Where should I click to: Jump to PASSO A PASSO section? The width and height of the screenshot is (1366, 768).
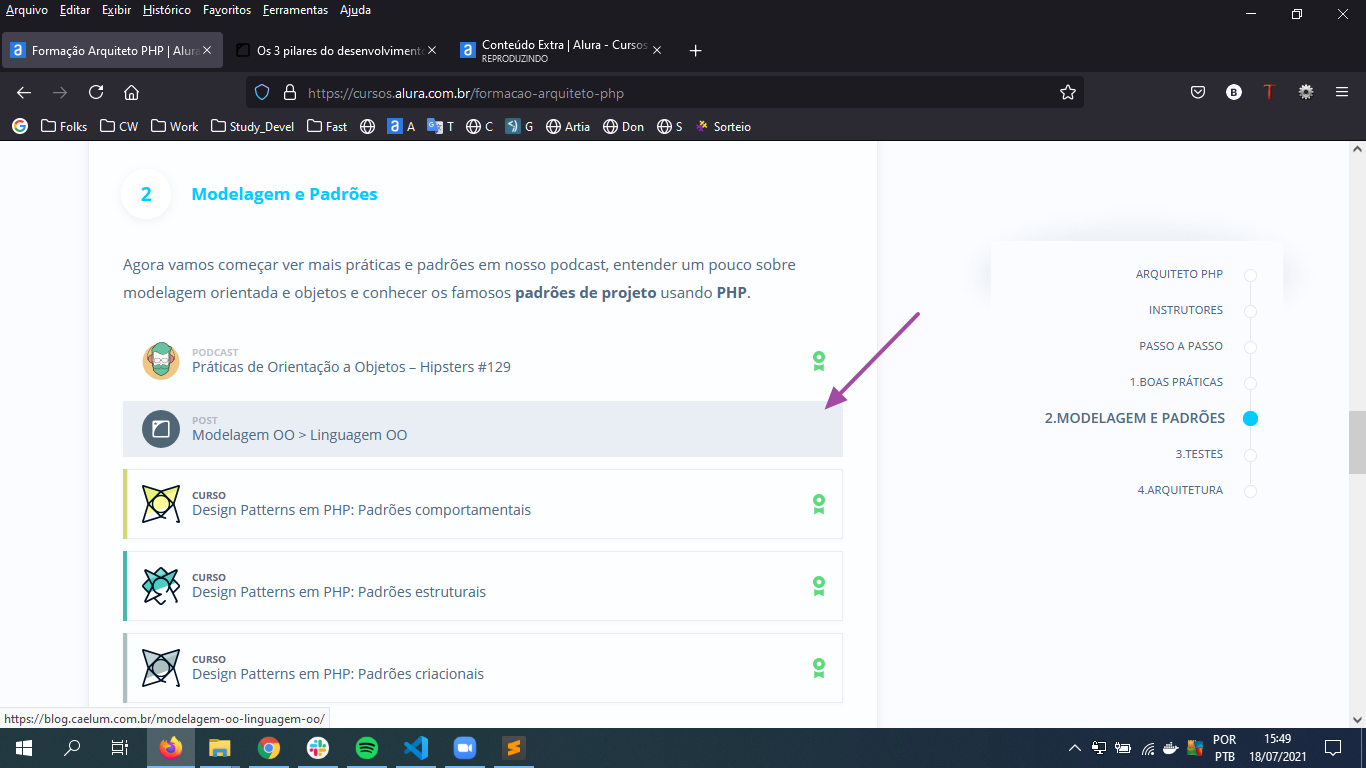pos(1181,346)
